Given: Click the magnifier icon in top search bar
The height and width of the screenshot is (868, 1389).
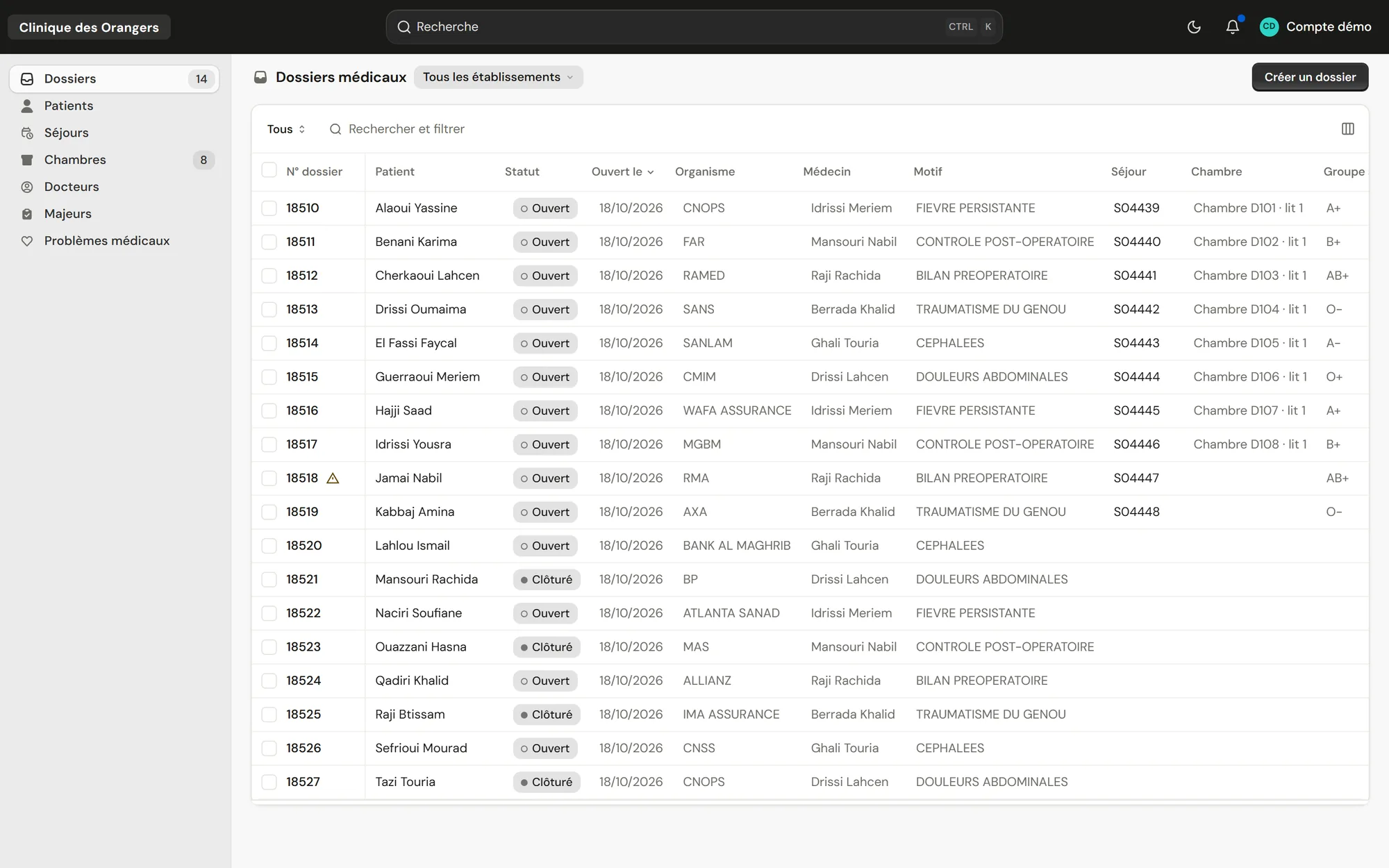Looking at the screenshot, I should [404, 27].
